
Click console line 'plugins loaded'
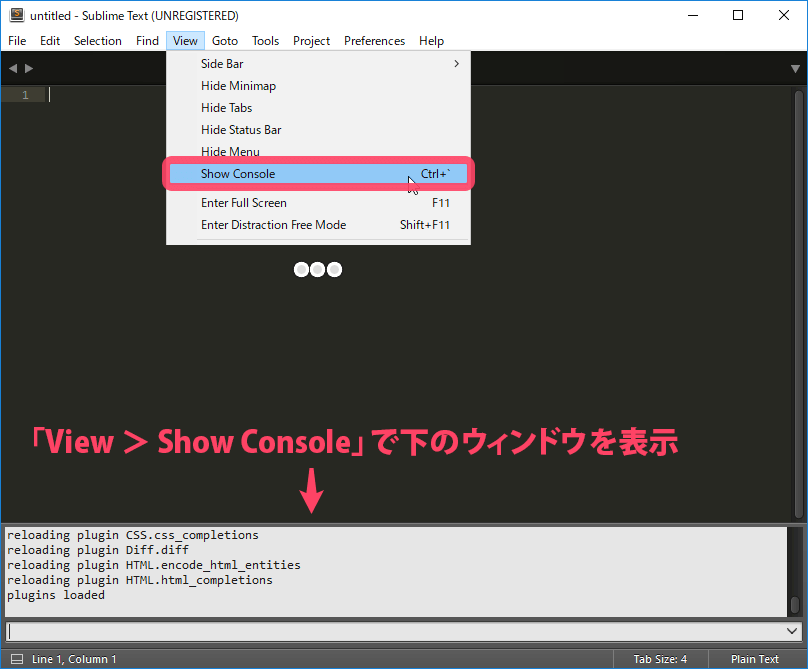pos(56,595)
